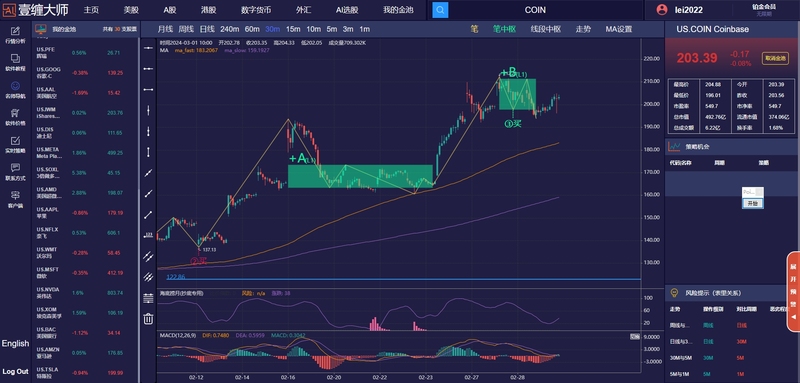
Task: Select the top horizontal line drawing tool
Action: pos(148,47)
